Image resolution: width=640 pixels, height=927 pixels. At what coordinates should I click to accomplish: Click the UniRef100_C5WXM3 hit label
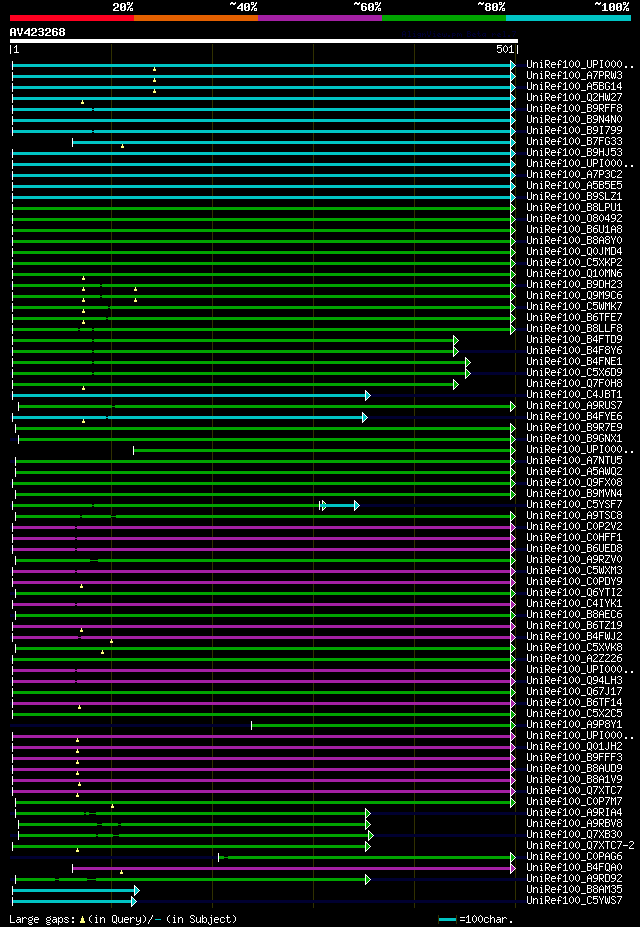coord(574,572)
